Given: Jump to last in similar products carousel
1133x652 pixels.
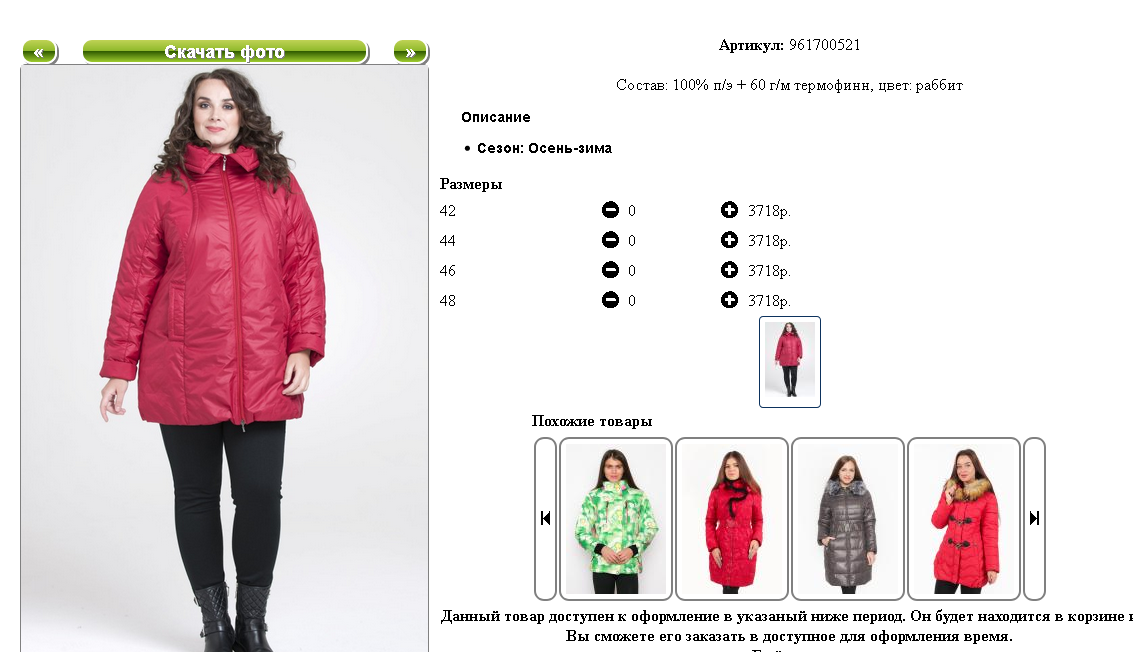Looking at the screenshot, I should [1035, 518].
